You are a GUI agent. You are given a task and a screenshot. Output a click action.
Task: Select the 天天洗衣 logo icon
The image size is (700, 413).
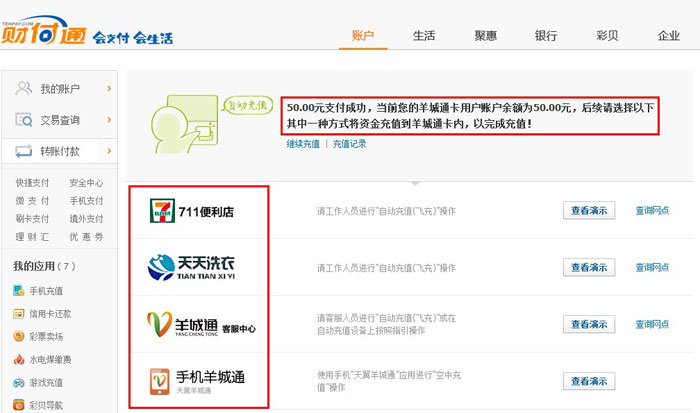pos(163,267)
